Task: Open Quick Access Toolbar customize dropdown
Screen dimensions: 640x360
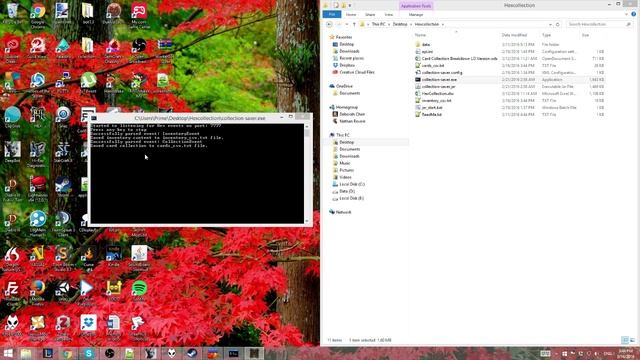Action: coord(350,5)
